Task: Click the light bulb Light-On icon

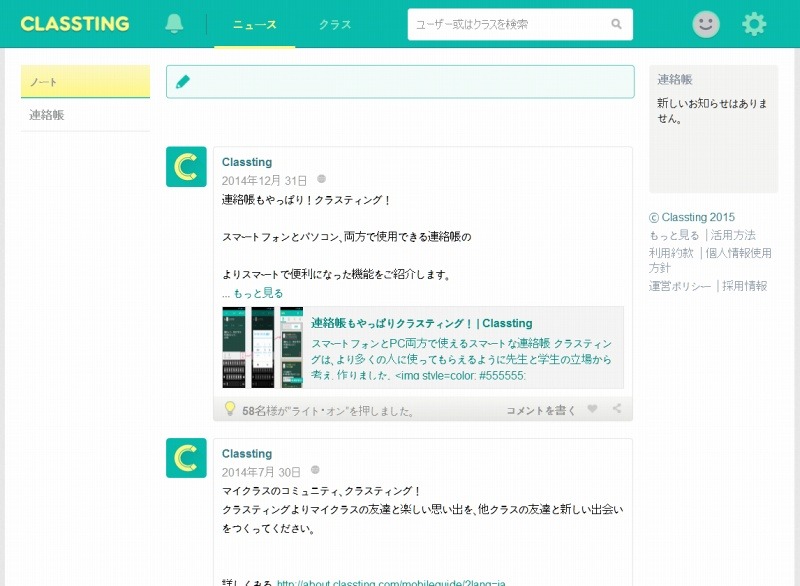Action: click(x=230, y=409)
